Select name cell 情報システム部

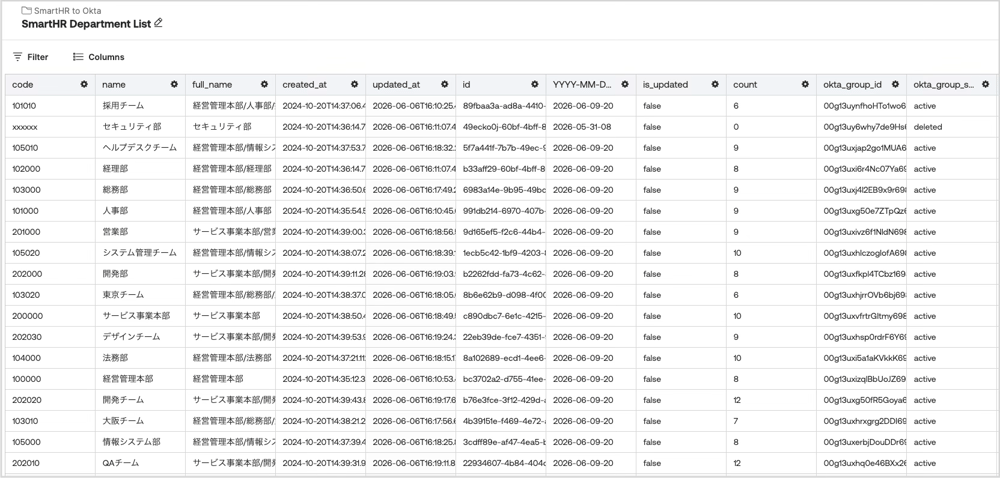(140, 442)
